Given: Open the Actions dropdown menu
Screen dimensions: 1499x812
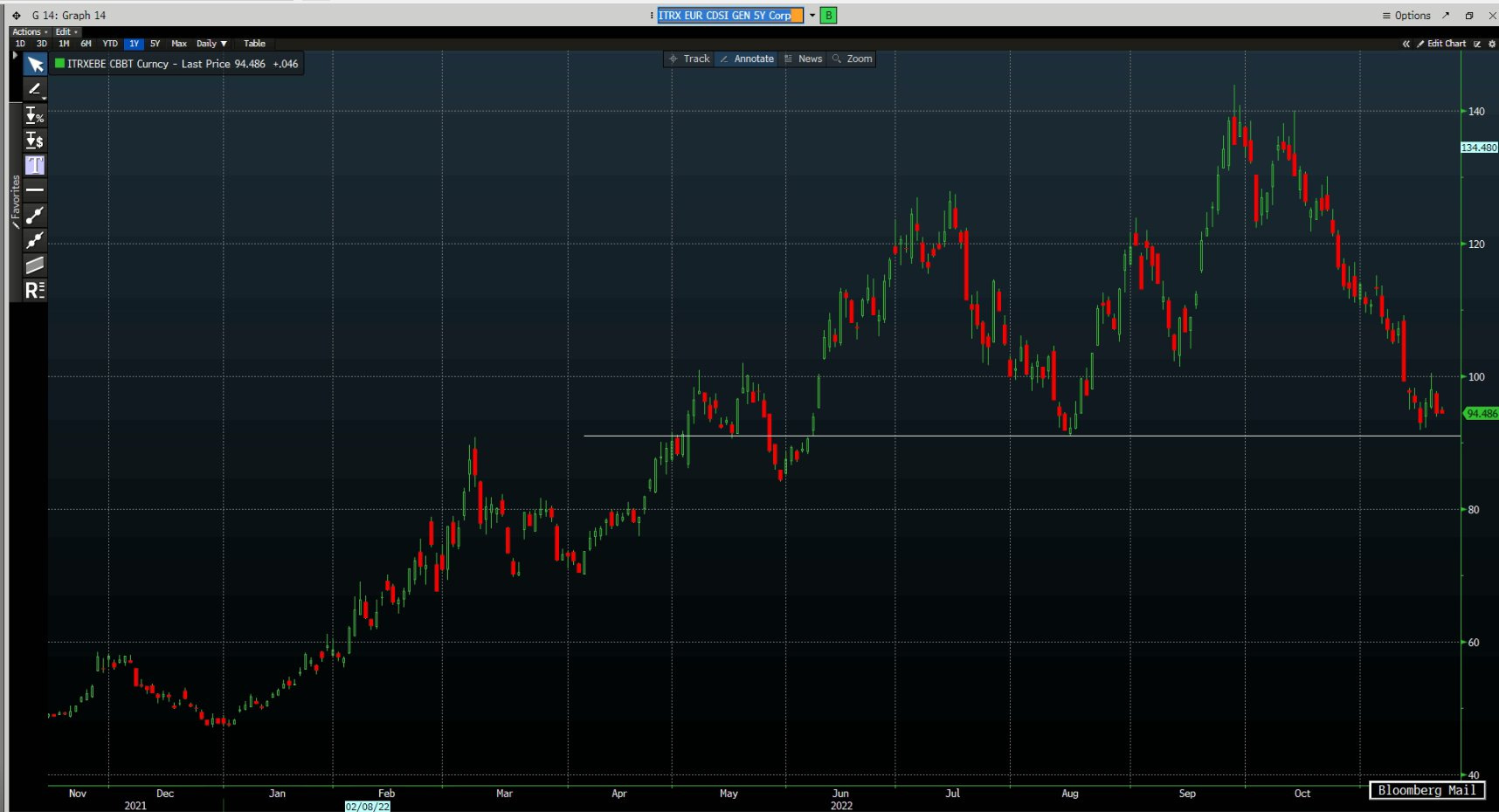Looking at the screenshot, I should [30, 32].
